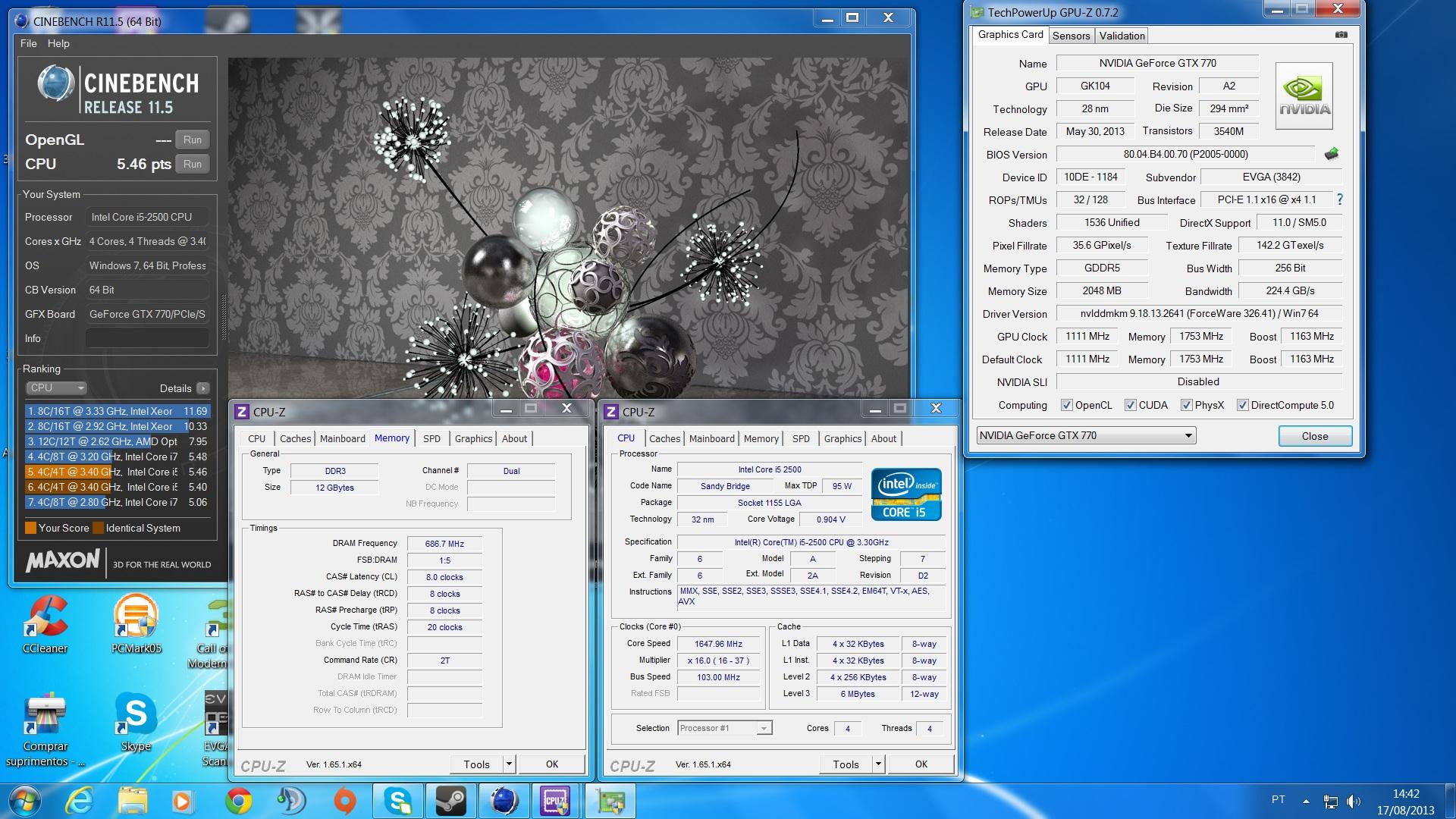Click the Identical System legend swatch
Screen dimensions: 1456x819
click(x=98, y=528)
